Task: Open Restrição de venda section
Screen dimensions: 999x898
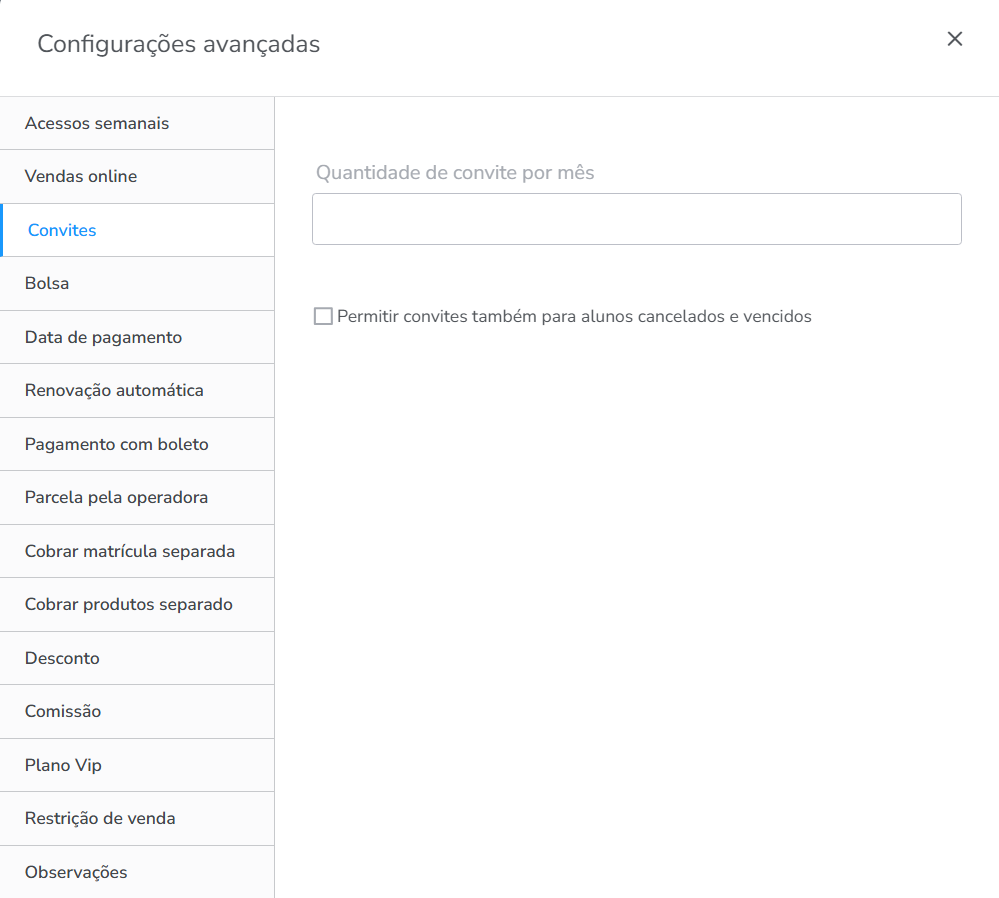Action: point(100,818)
